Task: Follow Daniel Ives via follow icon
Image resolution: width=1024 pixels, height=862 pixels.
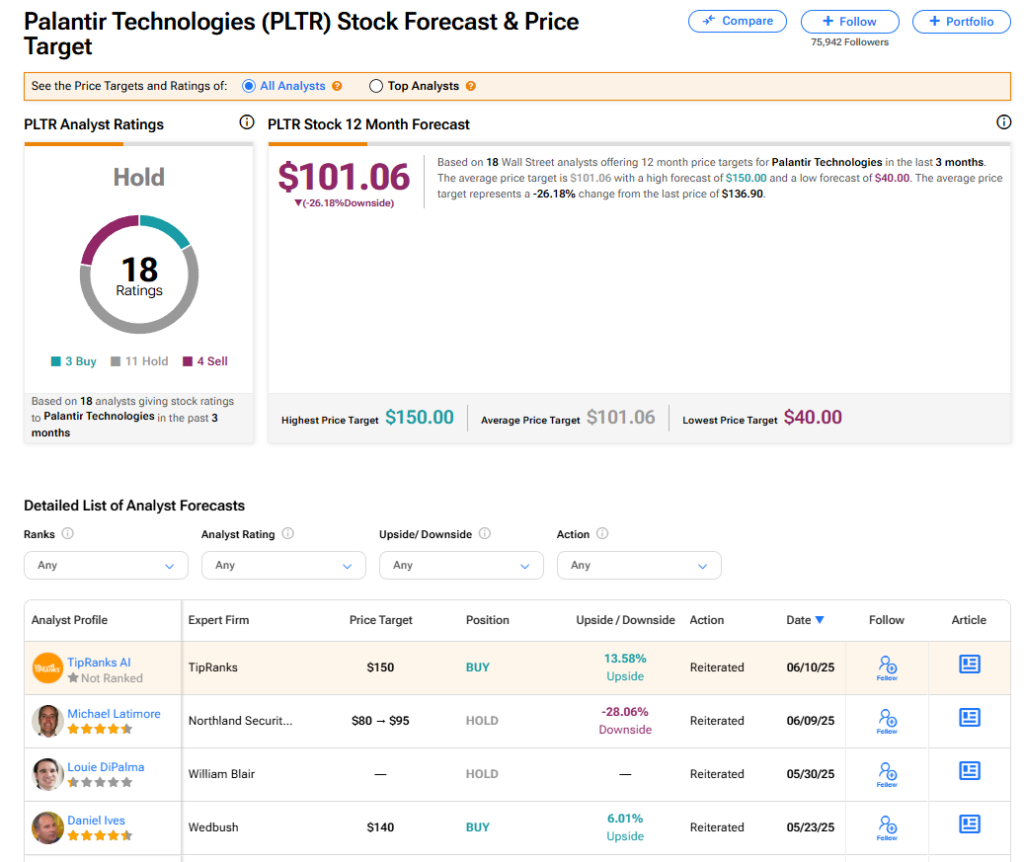Action: 887,827
